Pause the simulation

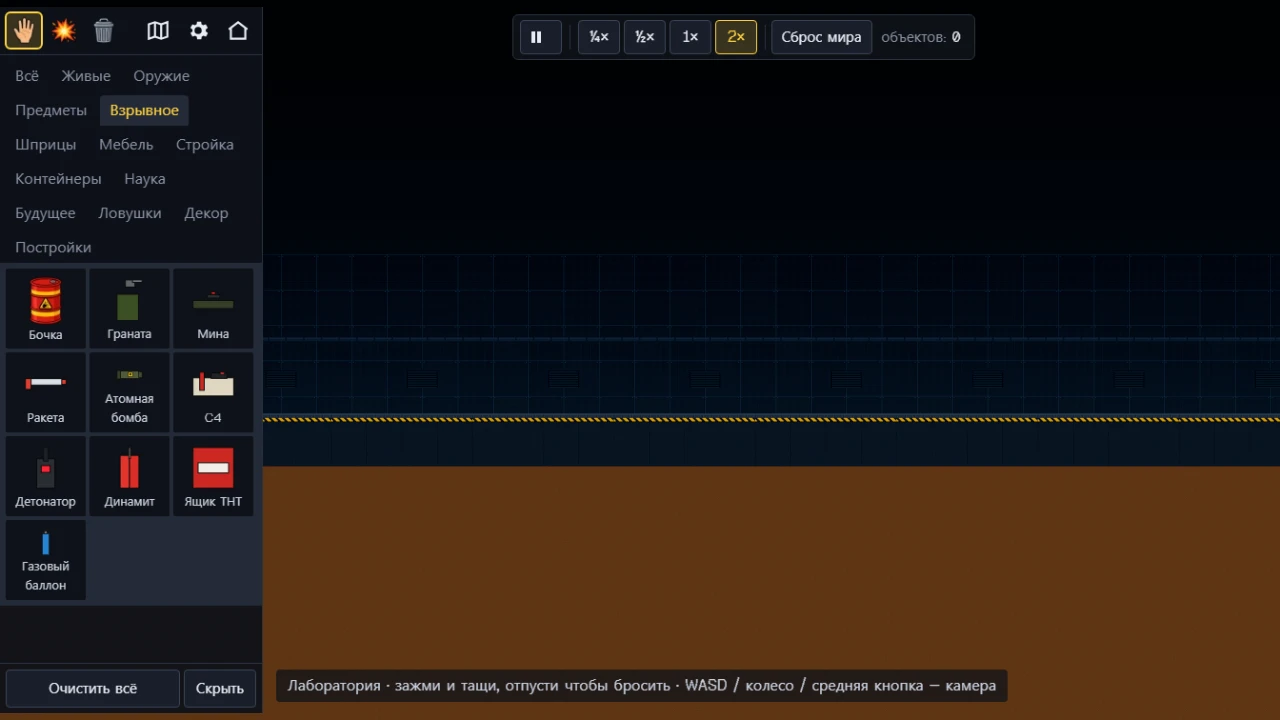(540, 37)
